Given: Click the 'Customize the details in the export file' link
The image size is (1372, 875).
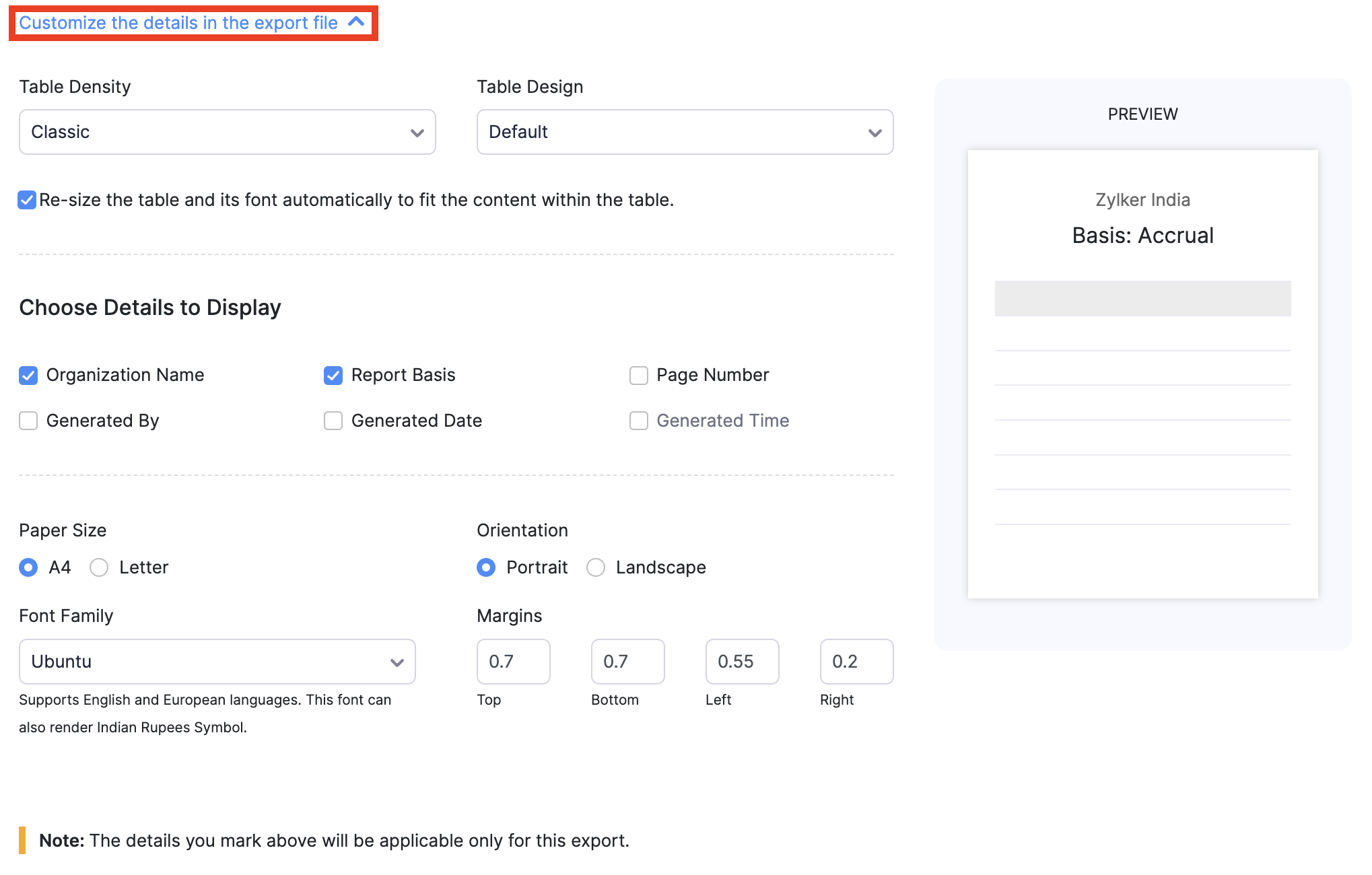Looking at the screenshot, I should [x=178, y=22].
